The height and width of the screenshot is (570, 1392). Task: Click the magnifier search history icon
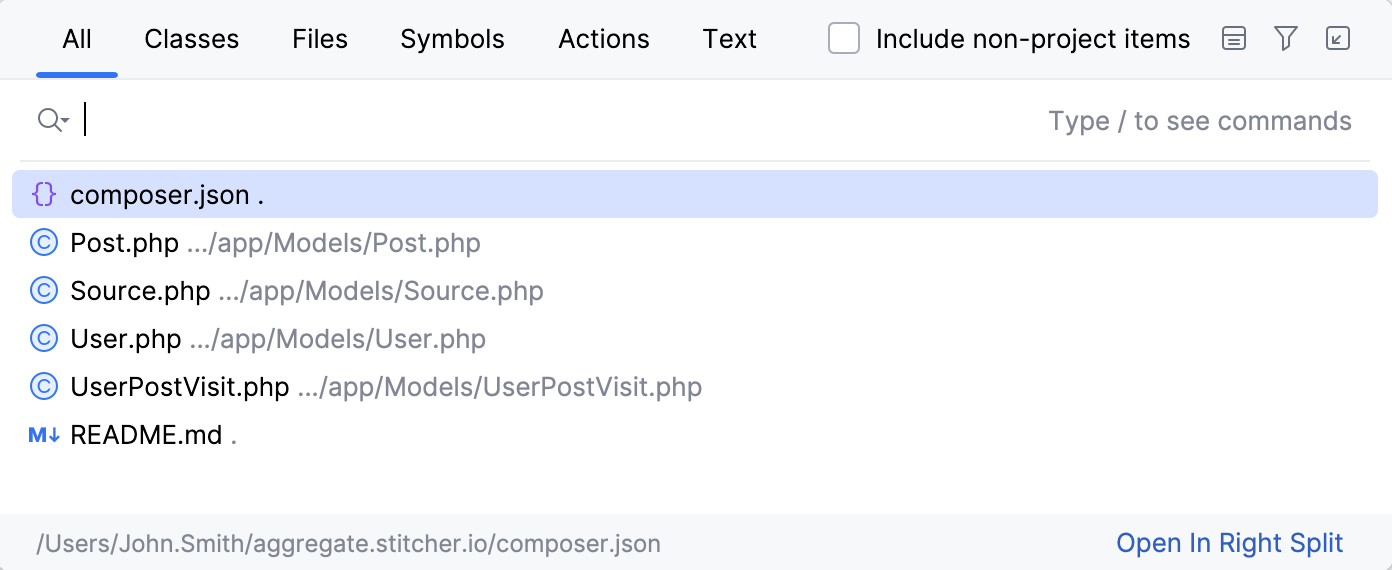[x=52, y=121]
